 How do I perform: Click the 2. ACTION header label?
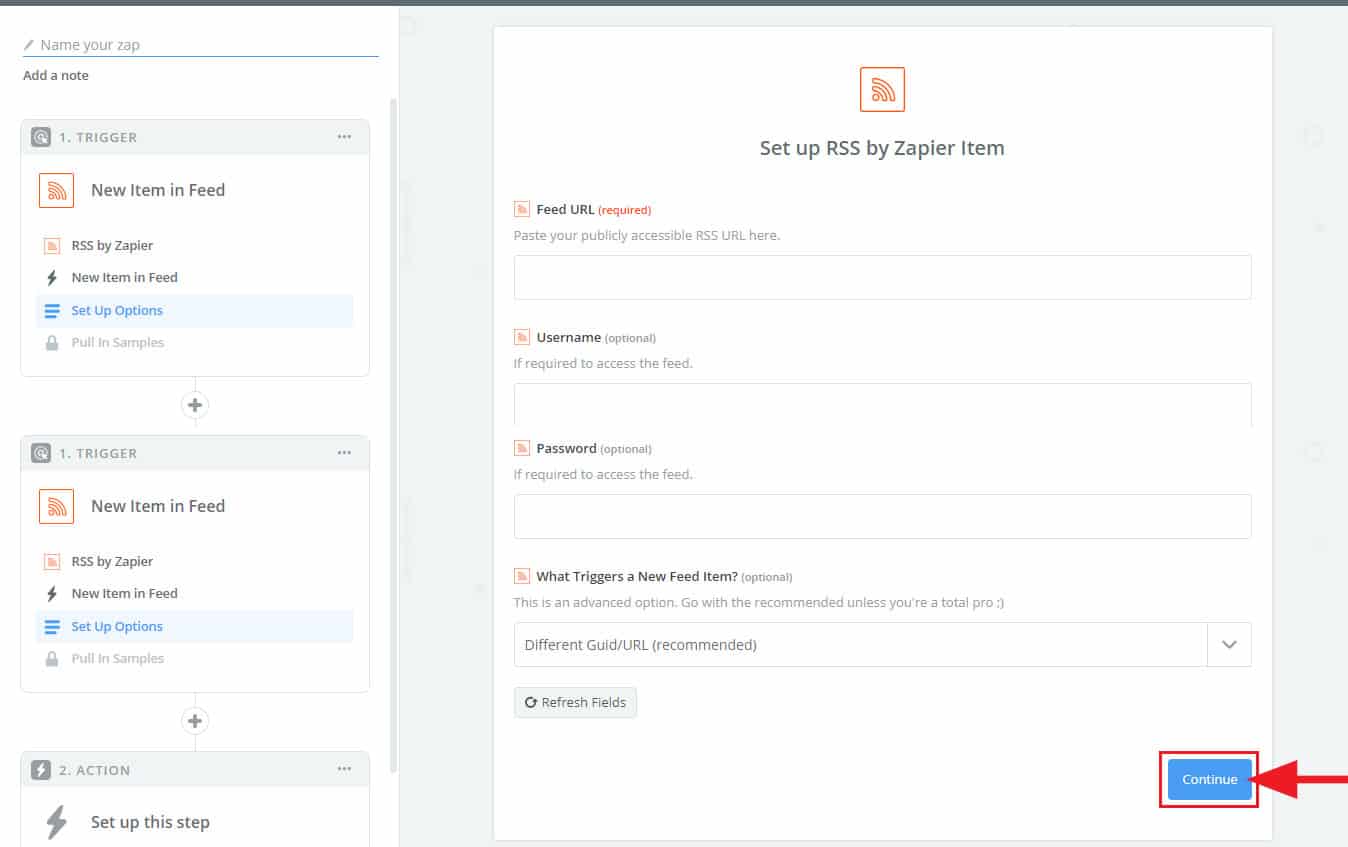click(95, 770)
